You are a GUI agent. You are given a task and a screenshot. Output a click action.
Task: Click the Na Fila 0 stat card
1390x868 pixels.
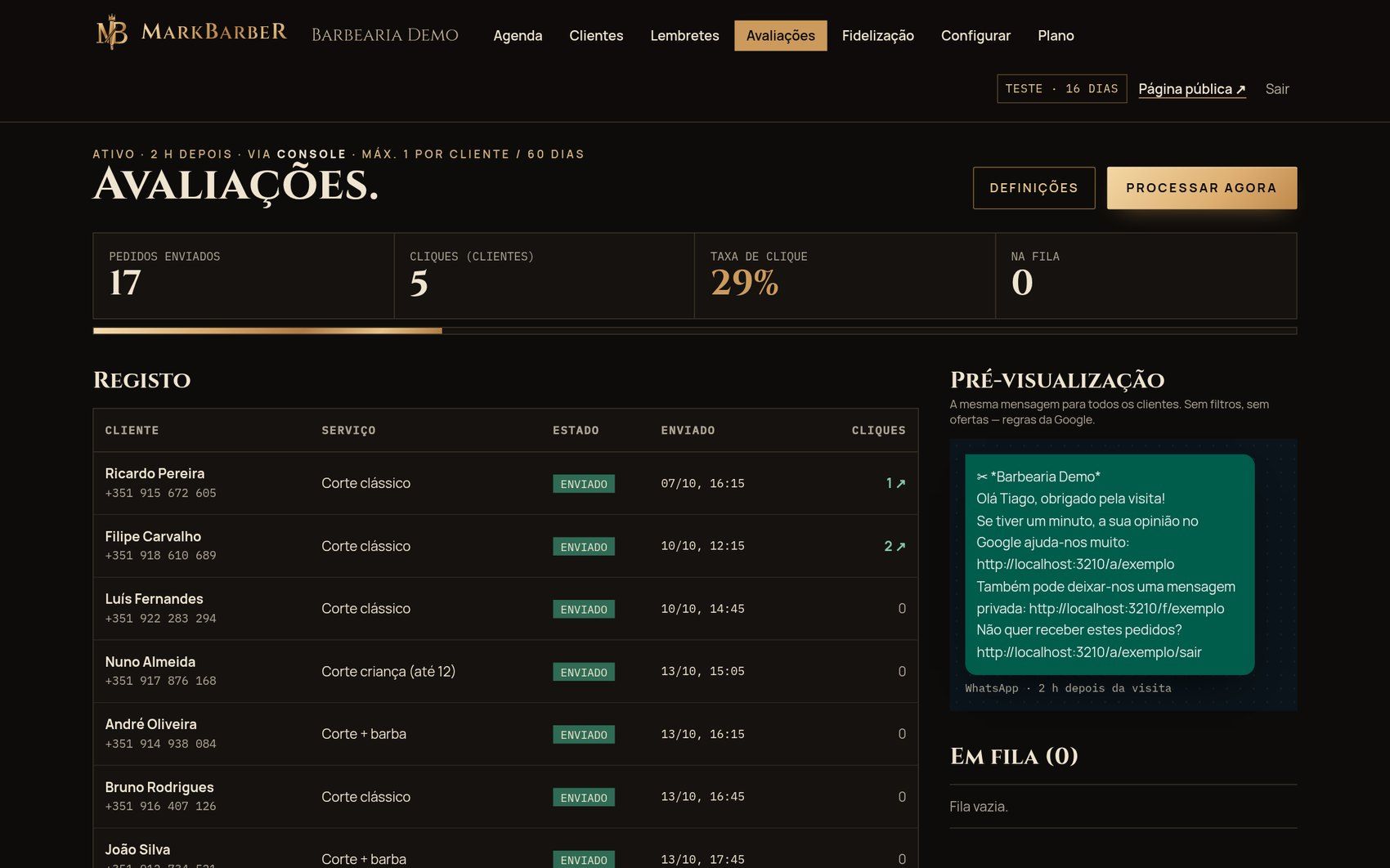point(1146,275)
